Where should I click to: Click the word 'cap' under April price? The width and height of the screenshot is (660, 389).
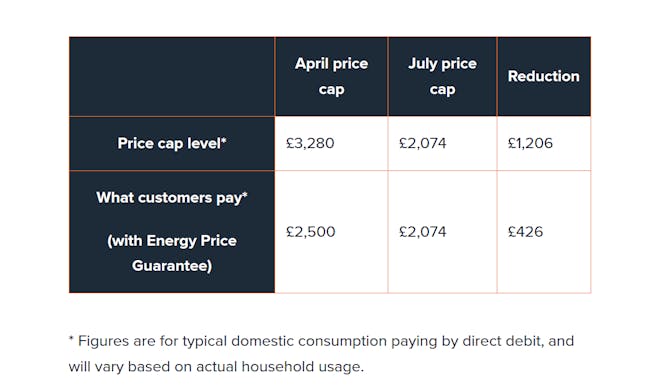[331, 90]
